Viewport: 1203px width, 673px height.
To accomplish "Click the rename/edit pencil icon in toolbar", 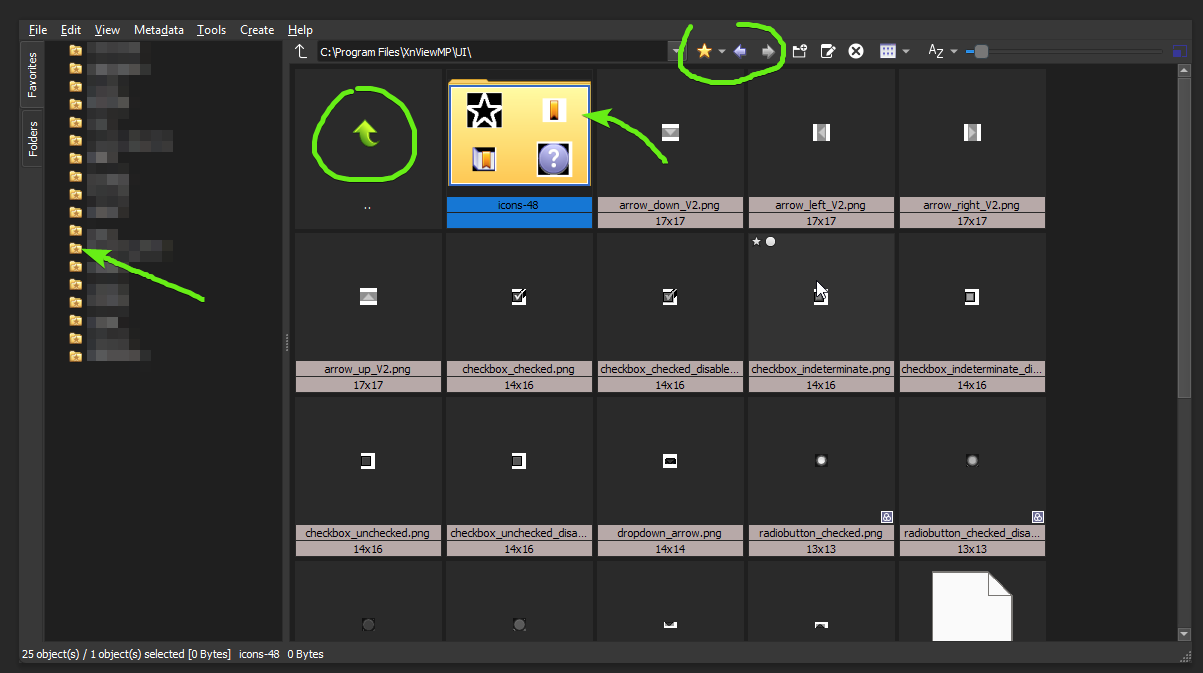I will (x=828, y=51).
